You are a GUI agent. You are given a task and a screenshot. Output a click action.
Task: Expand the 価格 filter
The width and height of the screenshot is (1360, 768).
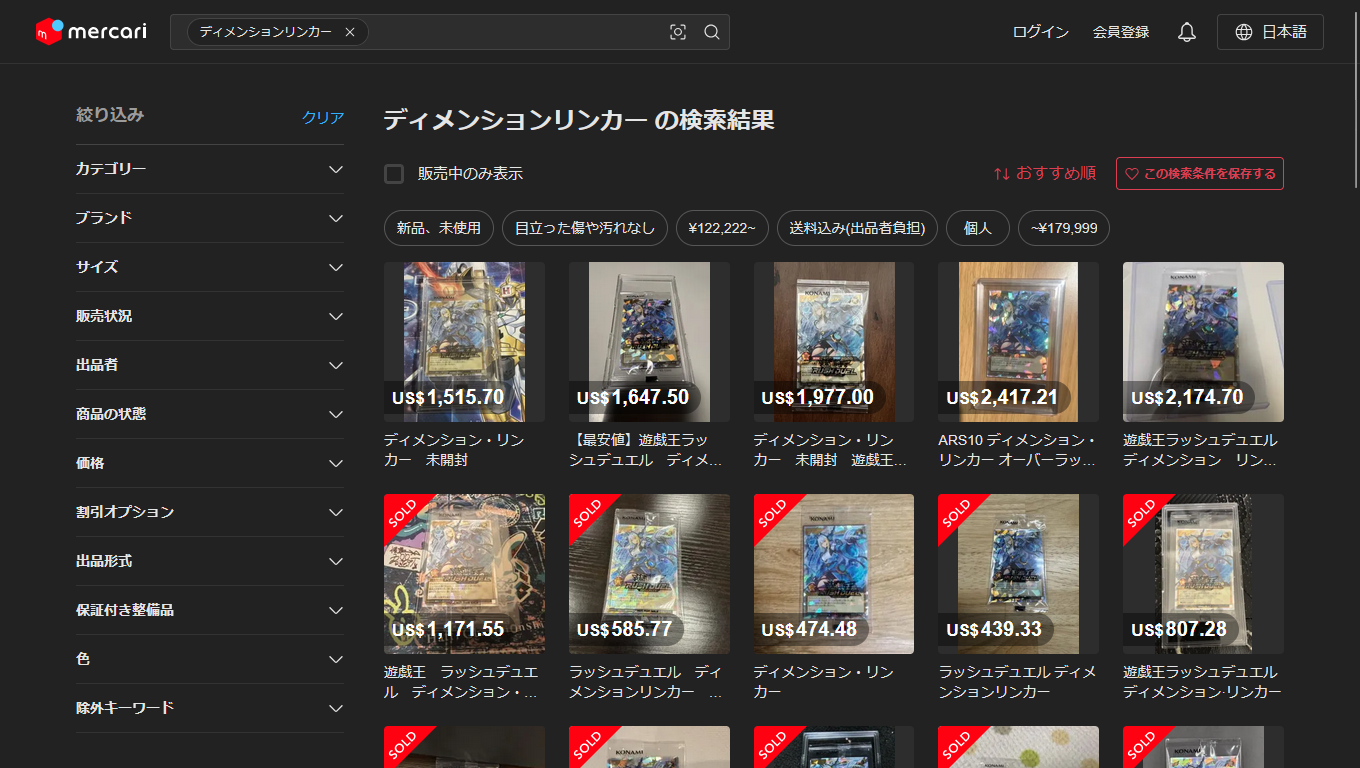pos(210,463)
